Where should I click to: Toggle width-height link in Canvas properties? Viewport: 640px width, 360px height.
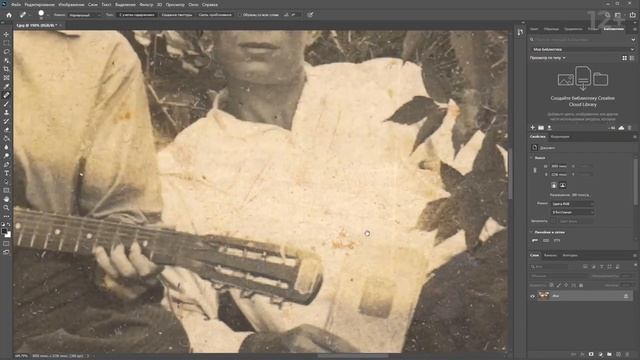pos(535,170)
